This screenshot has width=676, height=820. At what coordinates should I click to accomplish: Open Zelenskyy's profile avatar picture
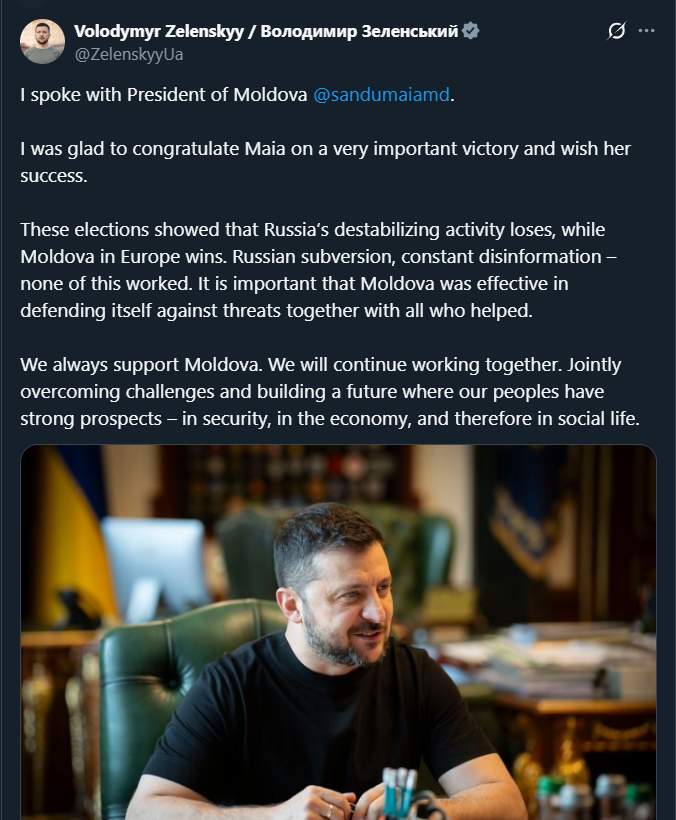coord(42,41)
